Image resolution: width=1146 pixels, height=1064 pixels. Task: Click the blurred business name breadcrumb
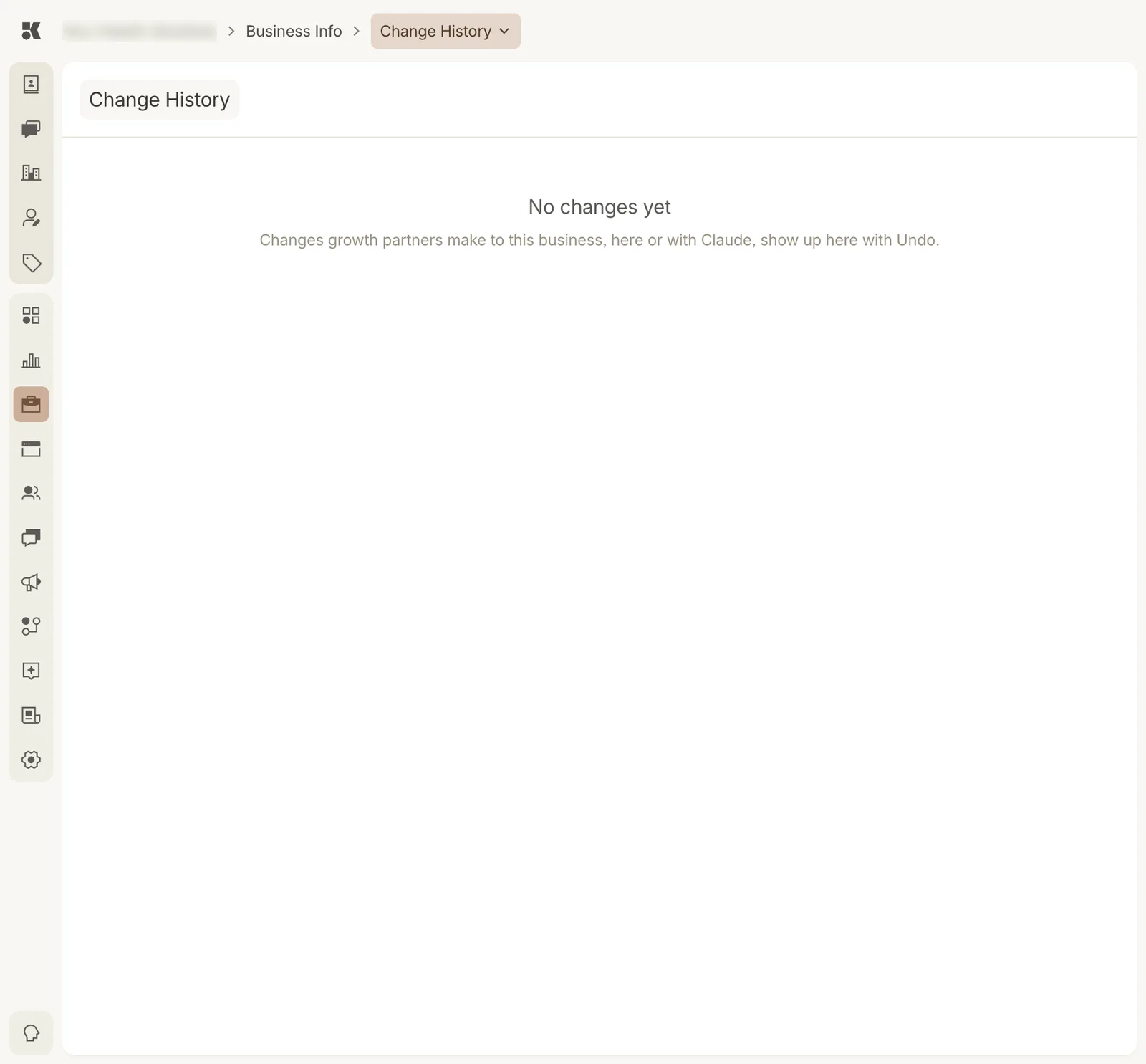click(x=140, y=31)
